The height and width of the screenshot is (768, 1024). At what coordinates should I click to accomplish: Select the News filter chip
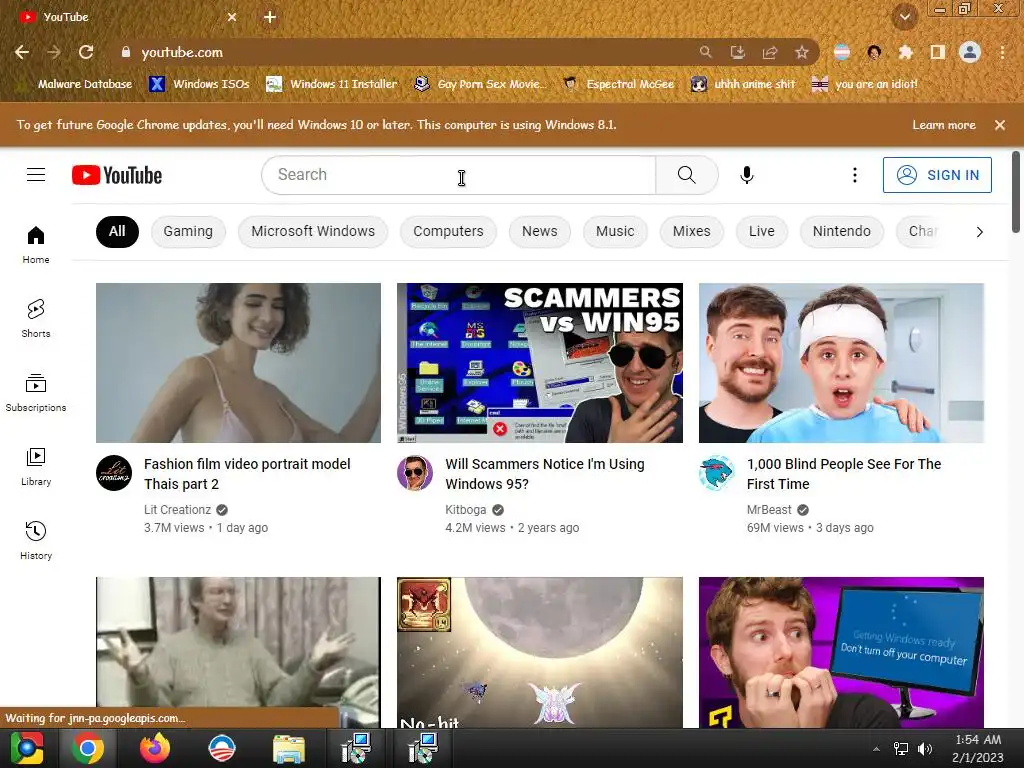[539, 232]
